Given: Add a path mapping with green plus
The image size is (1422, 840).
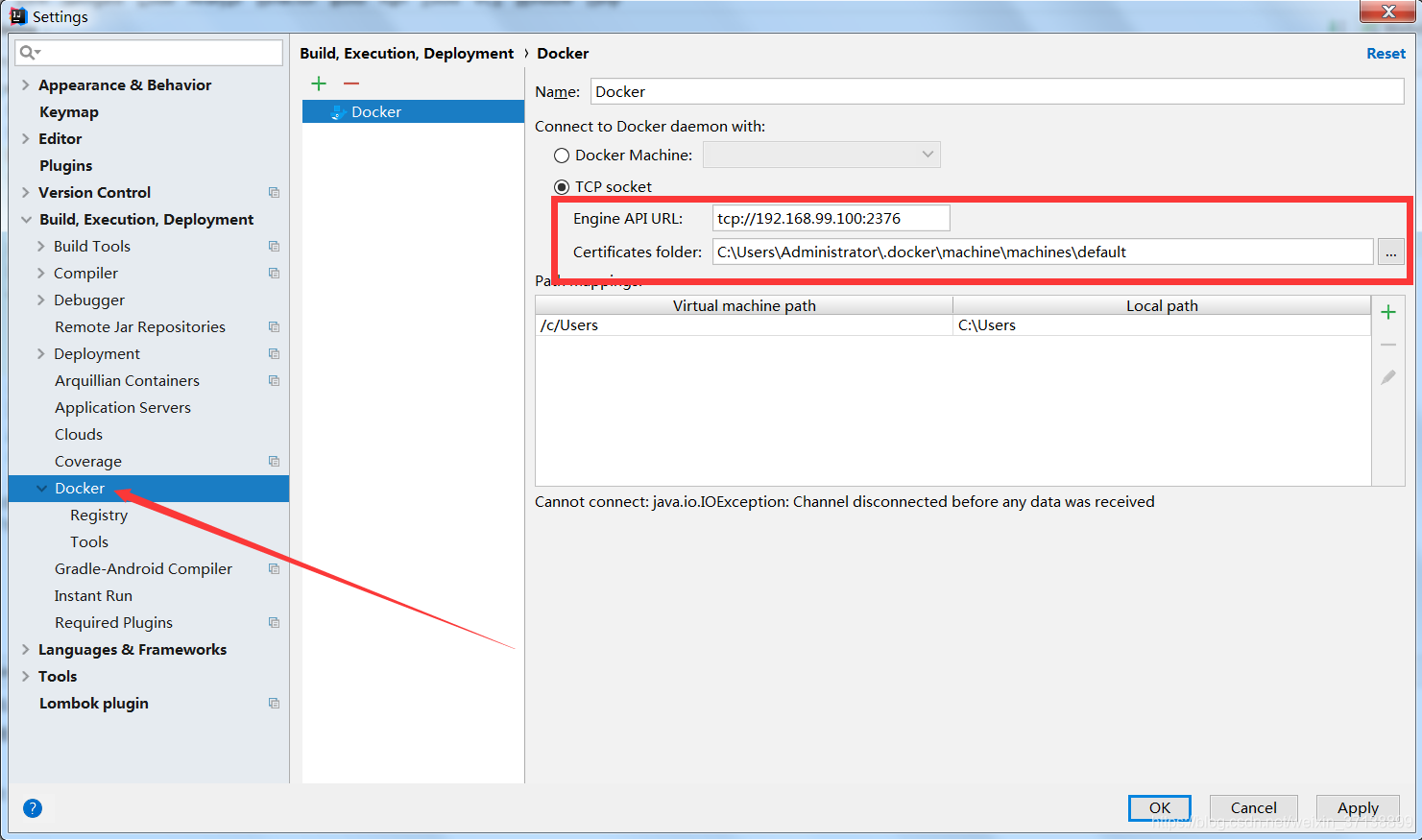Looking at the screenshot, I should [1387, 312].
